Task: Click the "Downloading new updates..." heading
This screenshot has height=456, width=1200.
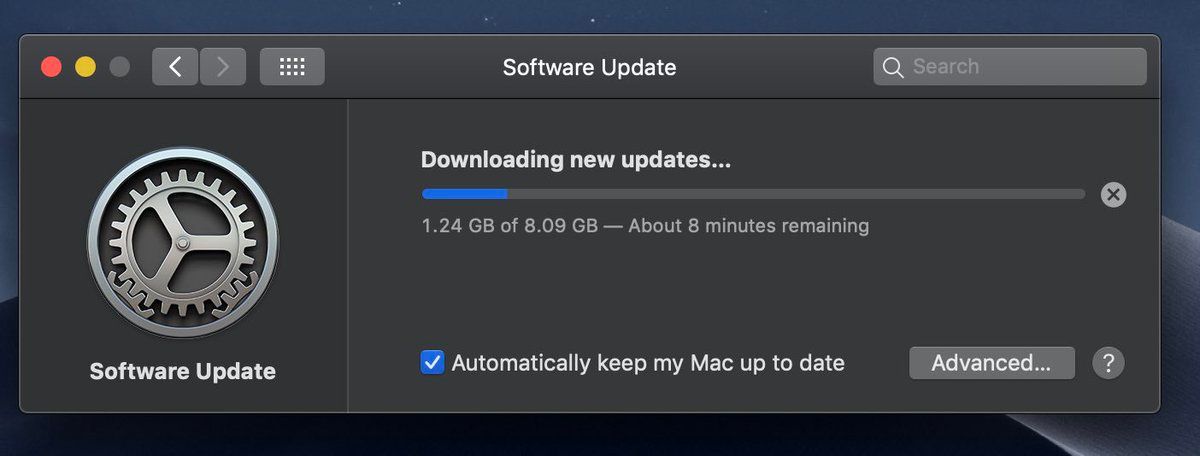Action: click(576, 160)
